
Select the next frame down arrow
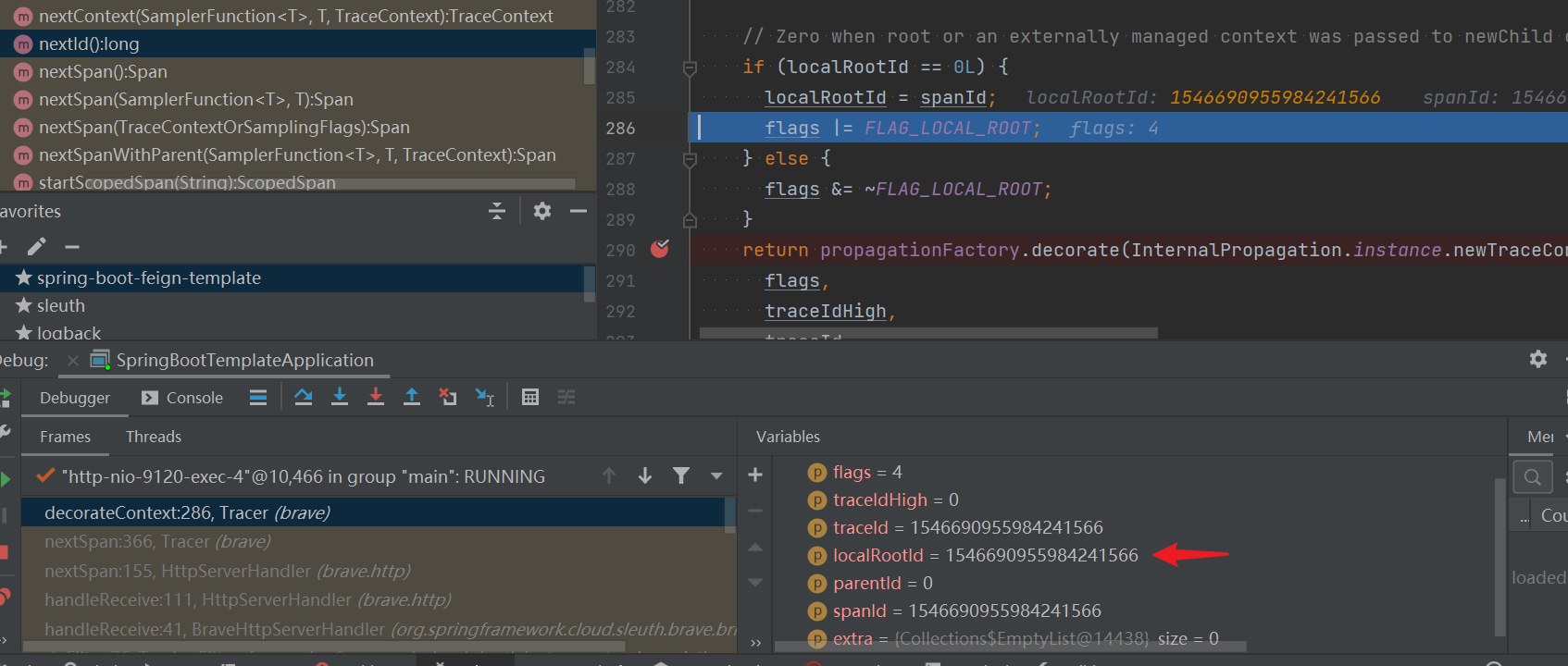point(645,475)
